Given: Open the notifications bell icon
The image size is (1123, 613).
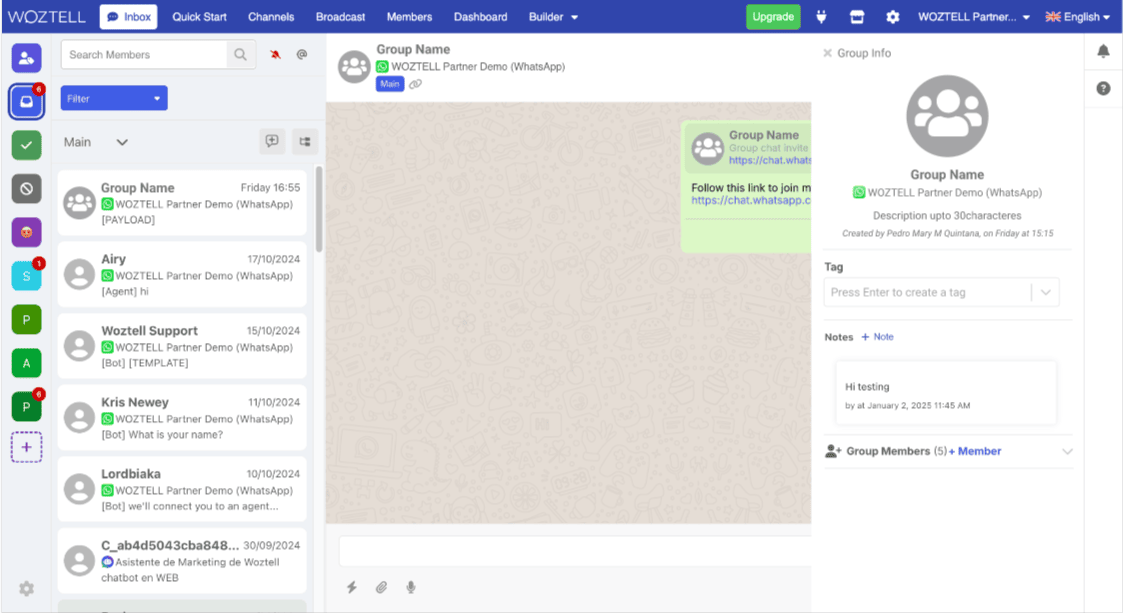Looking at the screenshot, I should point(1103,51).
